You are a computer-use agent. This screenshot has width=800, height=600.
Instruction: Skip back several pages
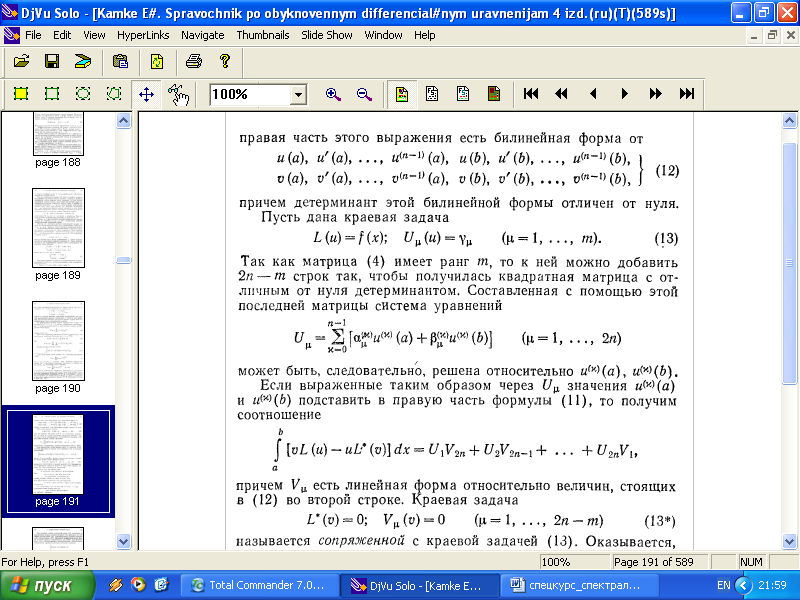tap(561, 94)
